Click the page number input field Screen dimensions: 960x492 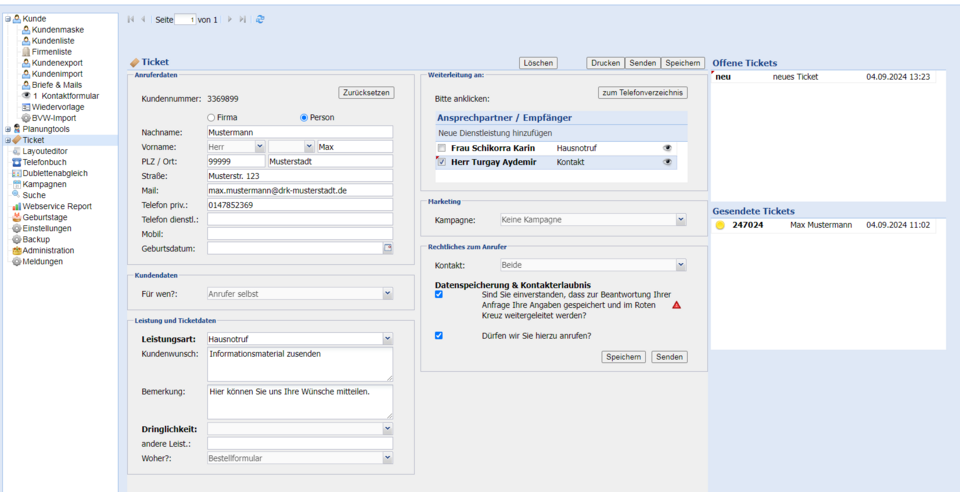[185, 20]
